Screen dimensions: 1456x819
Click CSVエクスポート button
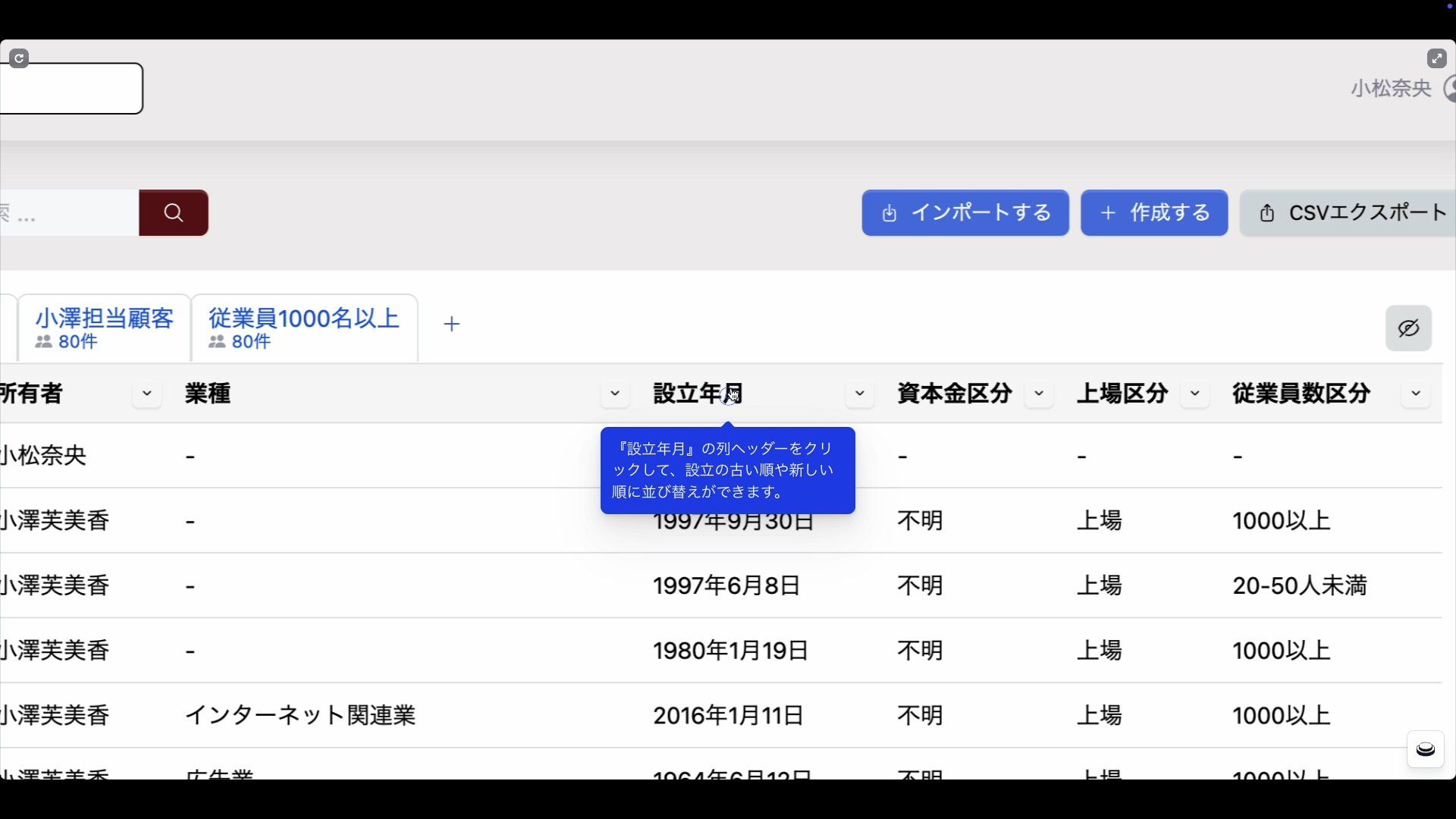tap(1348, 213)
